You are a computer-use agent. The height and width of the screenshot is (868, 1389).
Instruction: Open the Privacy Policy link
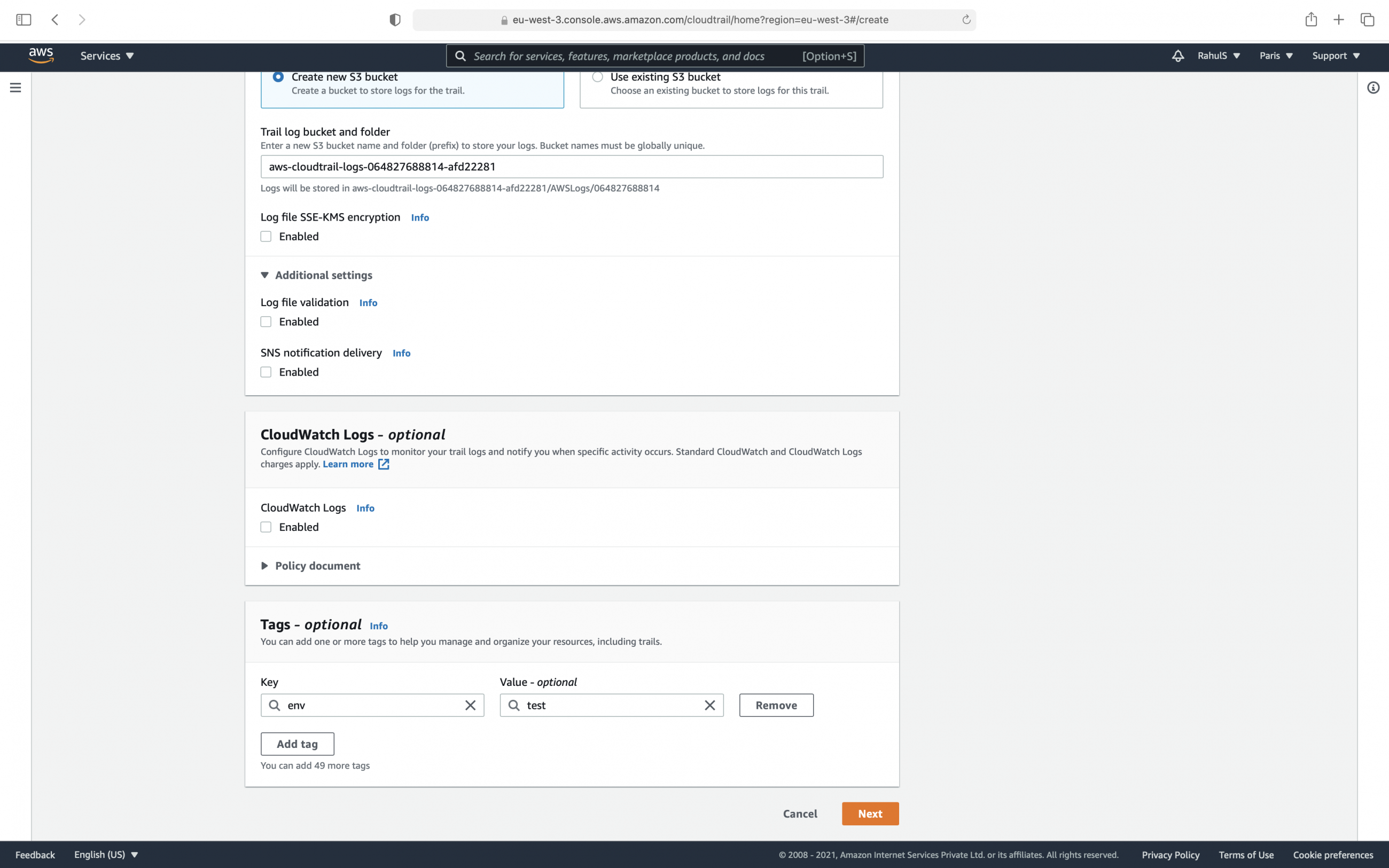click(1170, 854)
